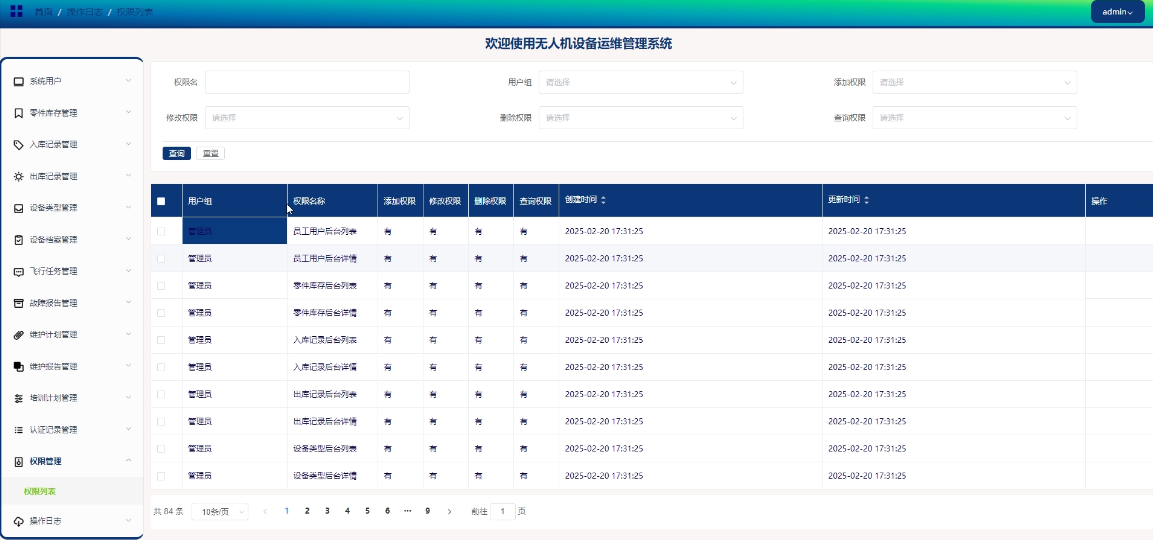The image size is (1153, 540).
Task: Open the 查询权限 filter dropdown
Action: pos(974,118)
